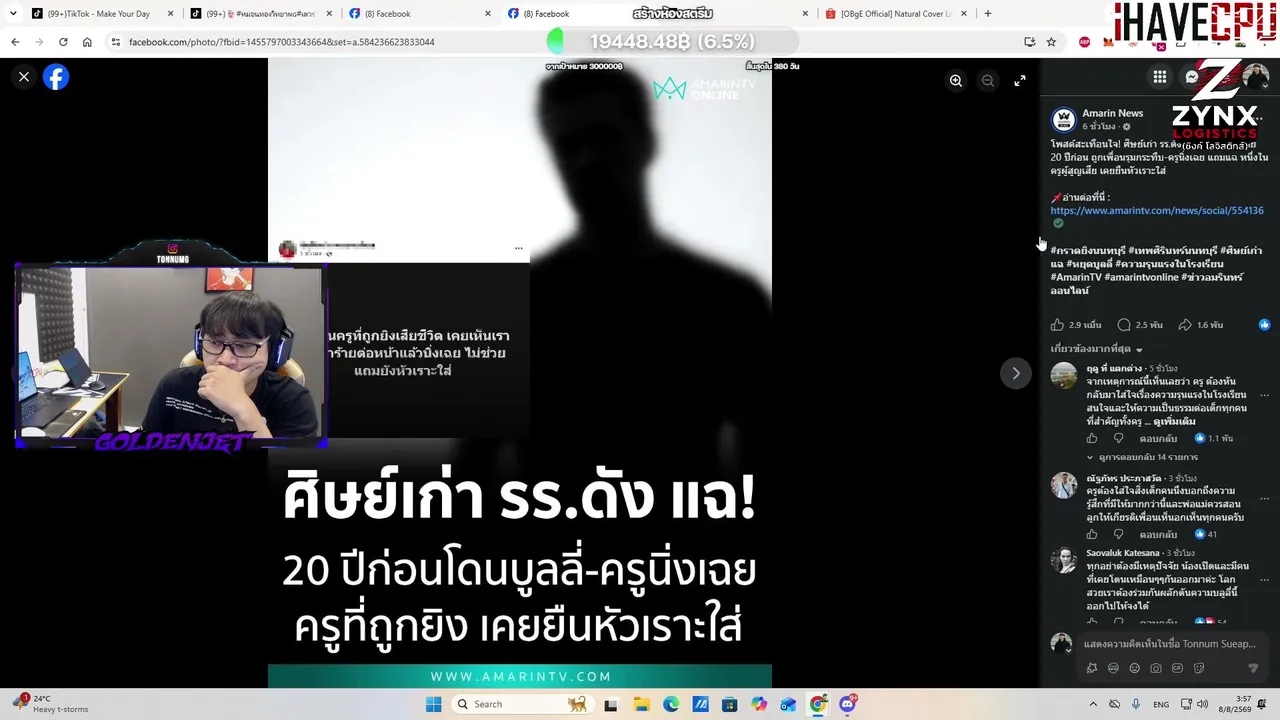Insert an emoji into the comment
This screenshot has width=1280, height=720.
1134,668
